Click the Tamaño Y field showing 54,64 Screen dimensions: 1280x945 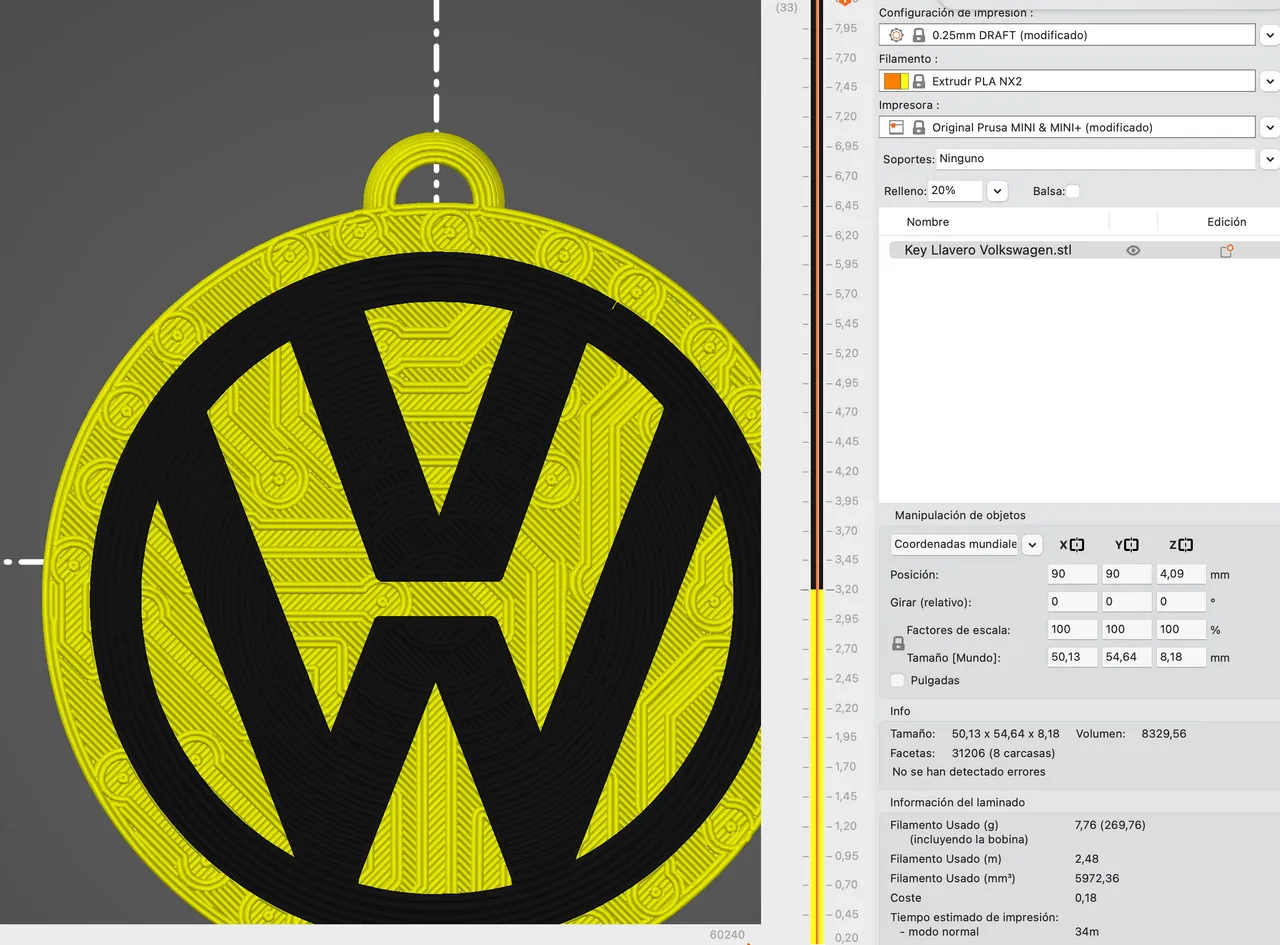(1126, 658)
